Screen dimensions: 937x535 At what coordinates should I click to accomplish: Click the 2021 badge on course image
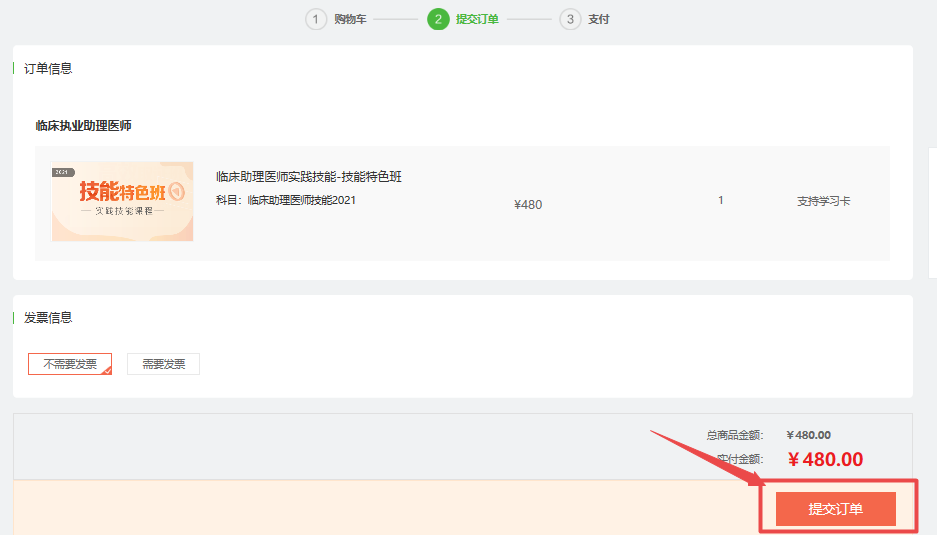pos(65,172)
